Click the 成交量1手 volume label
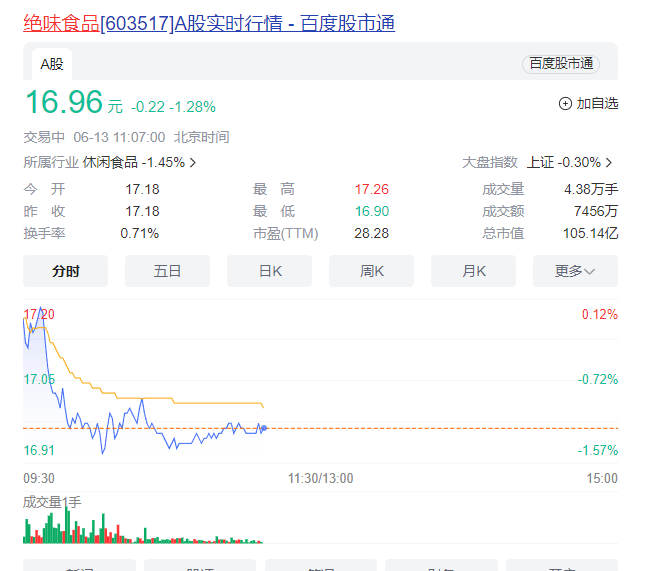 [52, 502]
